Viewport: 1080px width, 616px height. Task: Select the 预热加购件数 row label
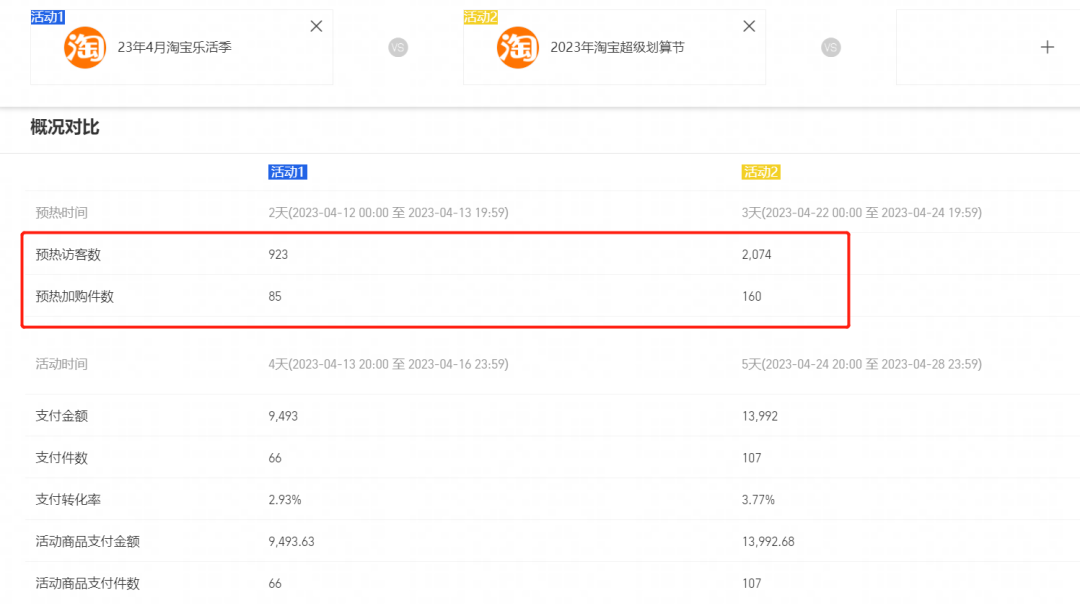point(75,296)
